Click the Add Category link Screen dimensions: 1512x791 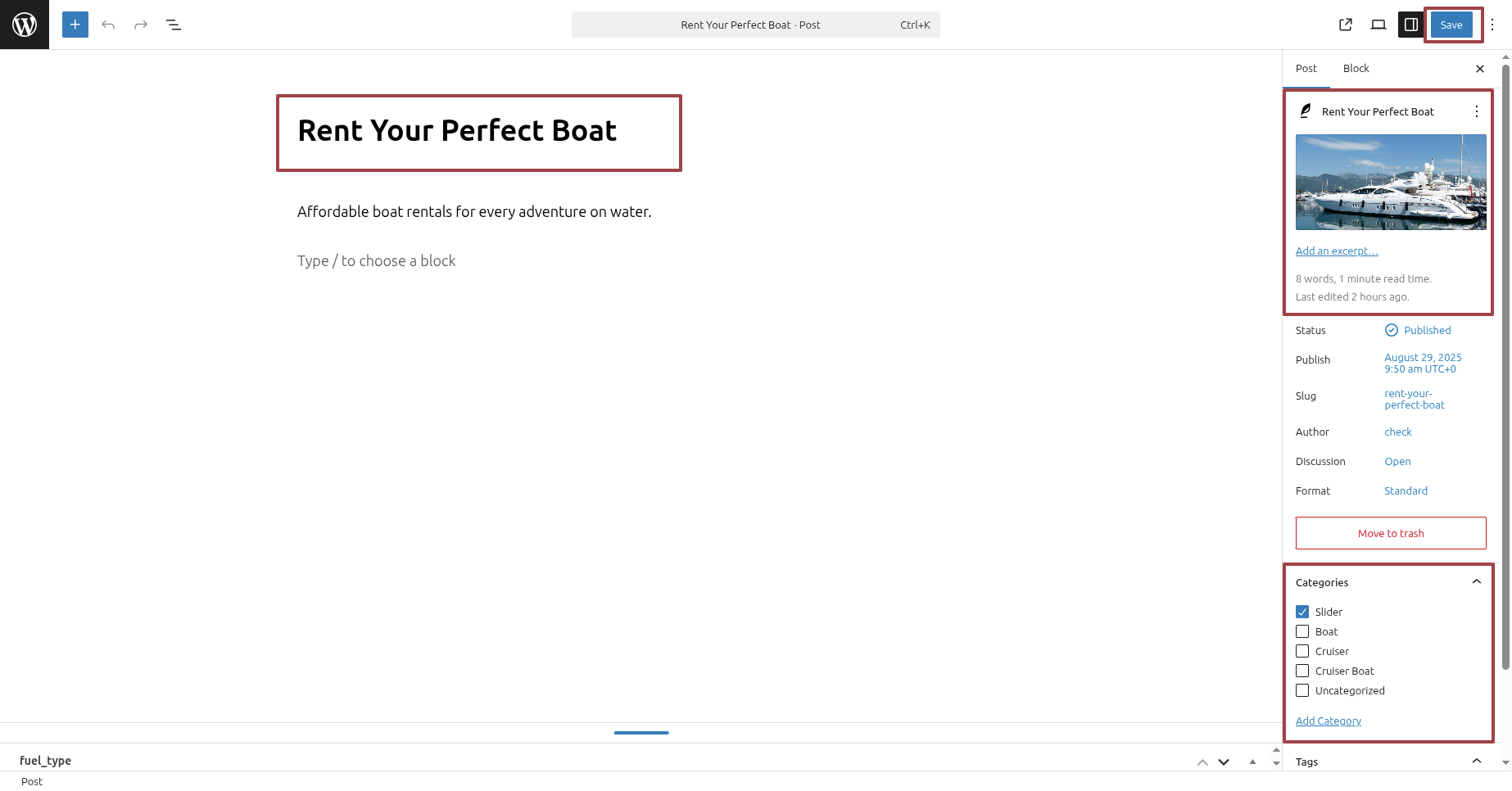(1328, 721)
